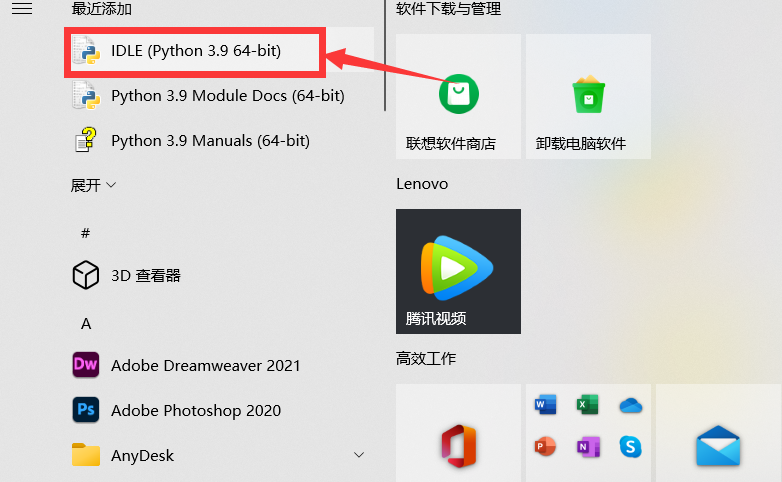The width and height of the screenshot is (782, 482).
Task: Open 卸载电脑软件 tile
Action: tap(588, 96)
